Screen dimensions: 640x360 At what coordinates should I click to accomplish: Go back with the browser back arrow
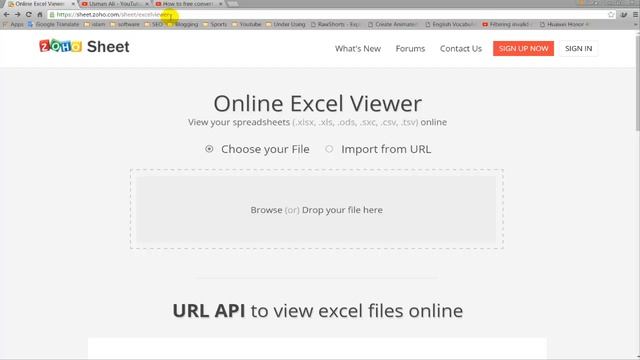pyautogui.click(x=7, y=14)
